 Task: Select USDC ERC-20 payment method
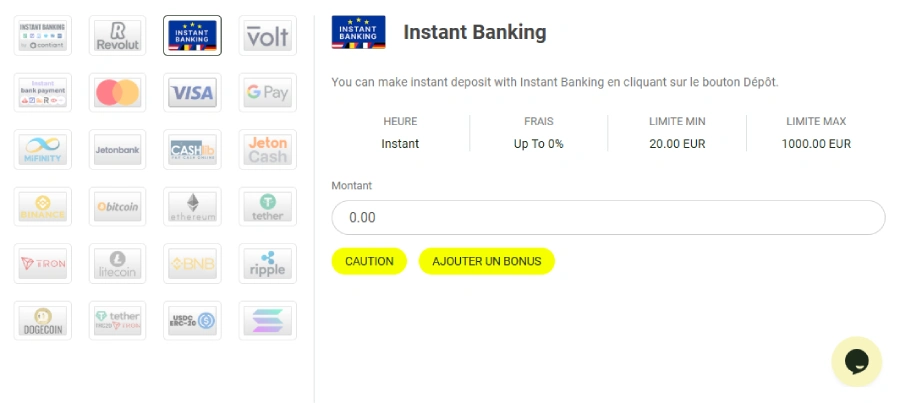(192, 321)
